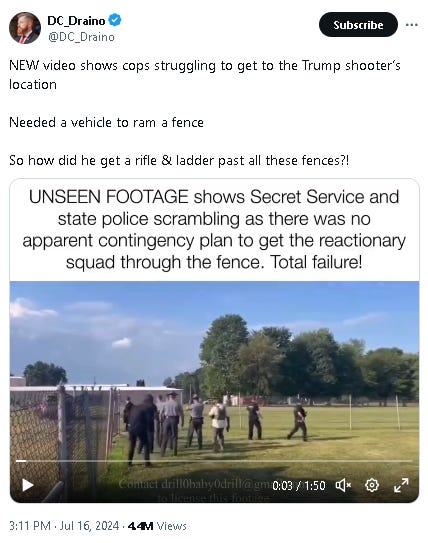This screenshot has height=543, width=428.
Task: Open the @DC_Draino handle link
Action: [x=81, y=37]
